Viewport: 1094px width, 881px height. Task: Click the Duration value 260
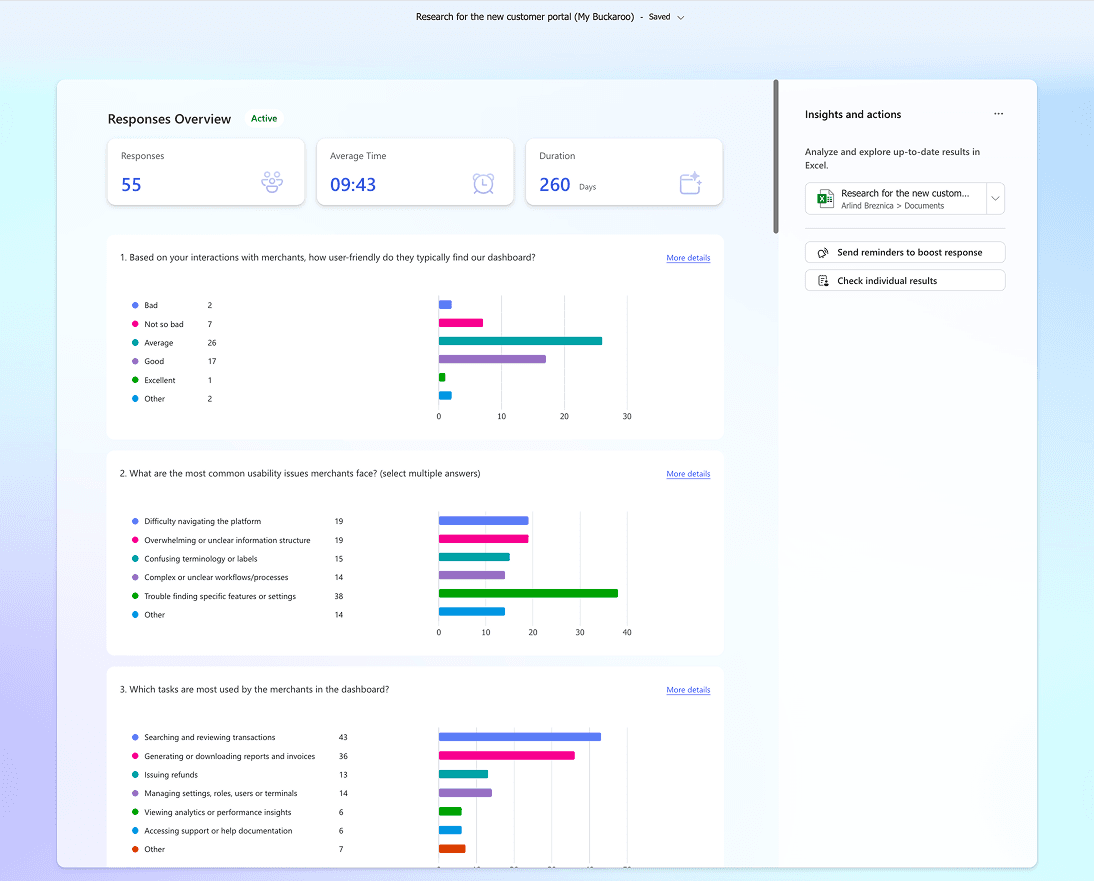coord(555,185)
